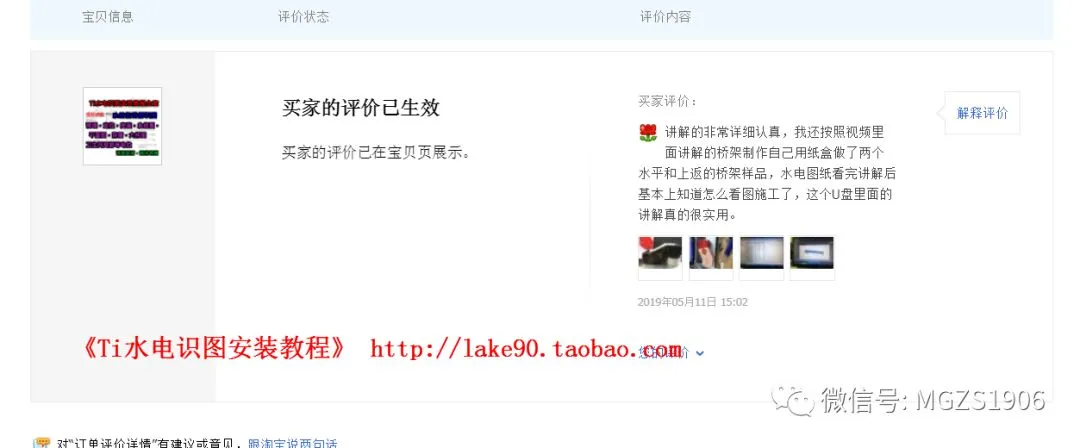Click the 买家评价 label above the review
Image resolution: width=1080 pixels, height=448 pixels.
pos(667,101)
